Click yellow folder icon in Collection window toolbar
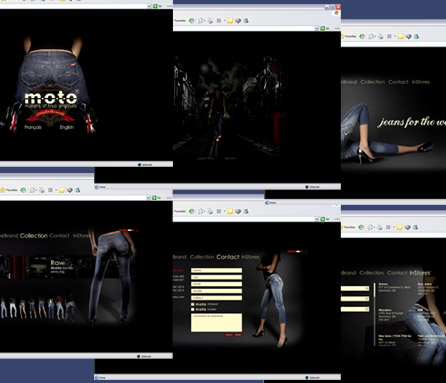 62,190
